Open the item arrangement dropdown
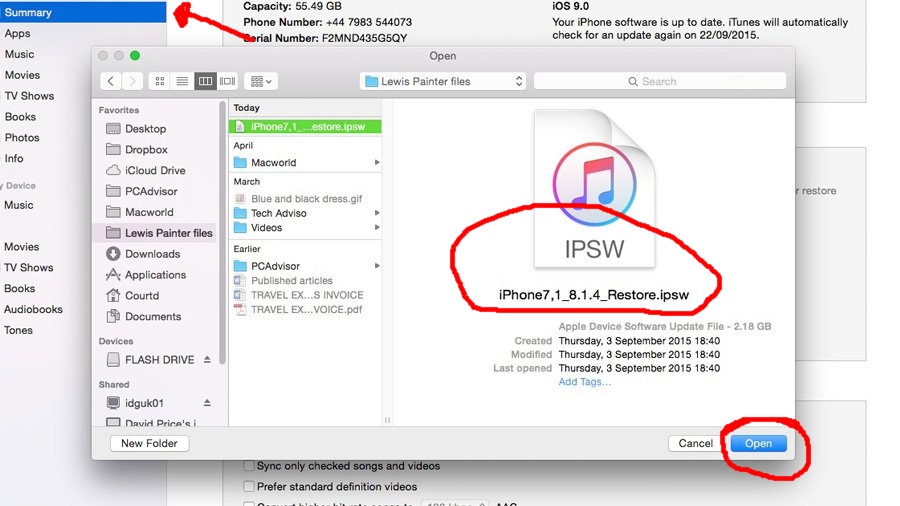Screen dimensions: 900x506 [x=261, y=81]
